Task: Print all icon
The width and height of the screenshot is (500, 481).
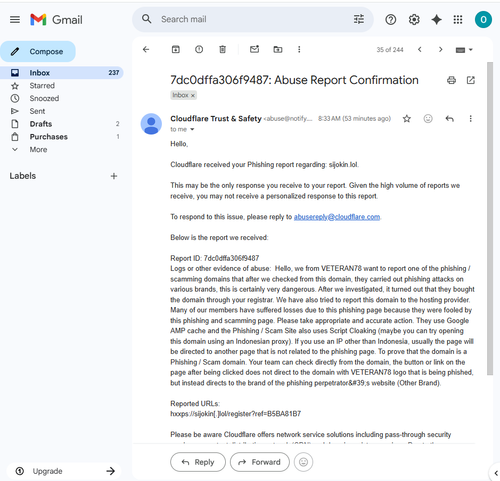Action: click(451, 80)
